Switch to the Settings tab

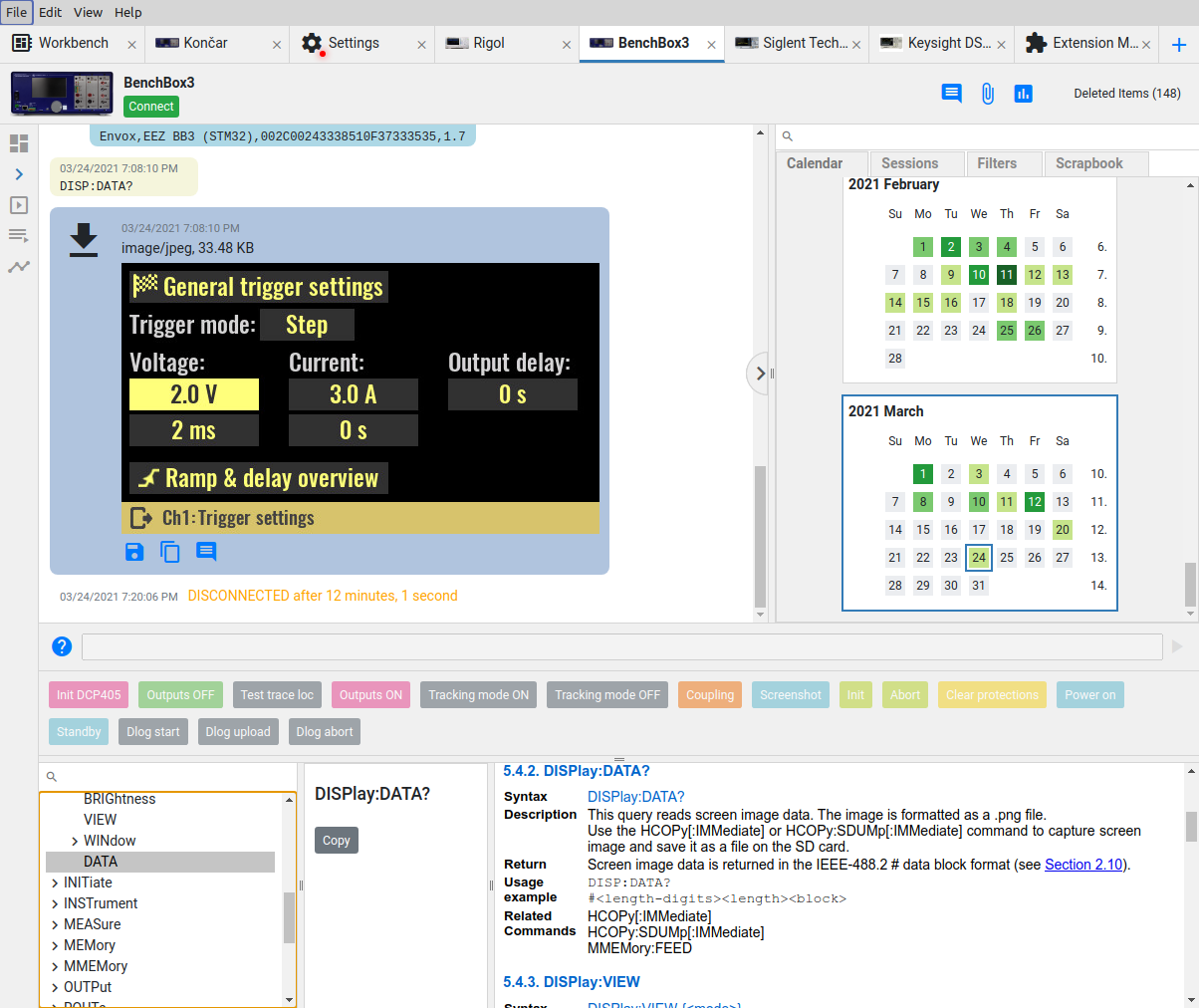click(x=354, y=43)
